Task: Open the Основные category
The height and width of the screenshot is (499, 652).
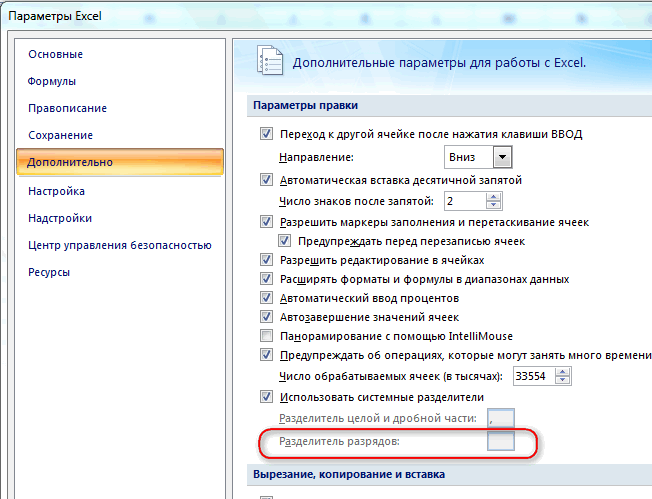Action: point(55,54)
